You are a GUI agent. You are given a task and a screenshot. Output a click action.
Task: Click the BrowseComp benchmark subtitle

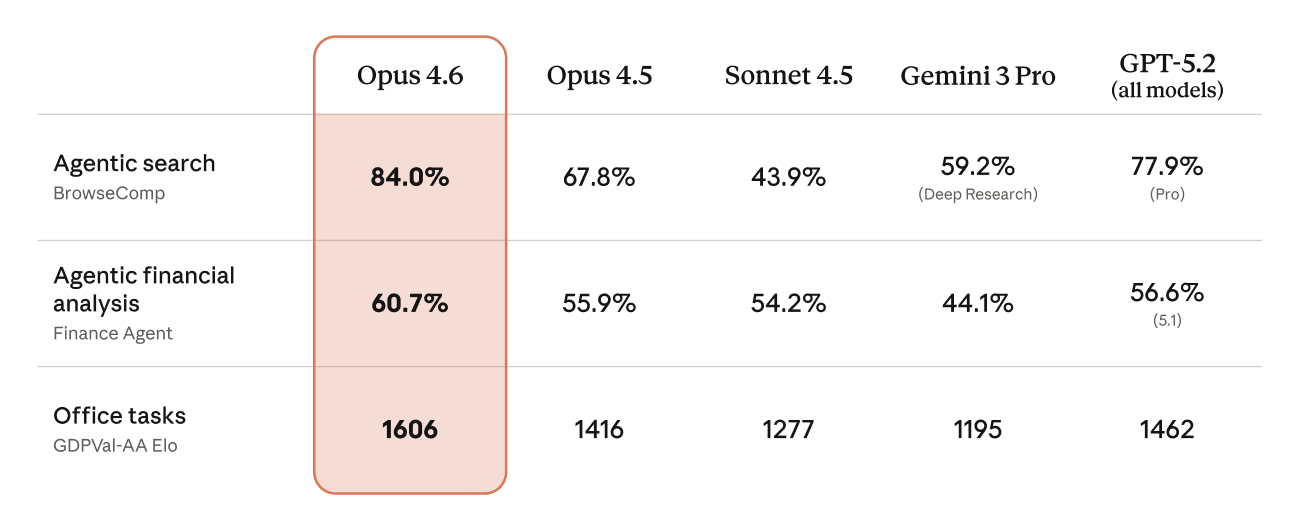coord(109,193)
